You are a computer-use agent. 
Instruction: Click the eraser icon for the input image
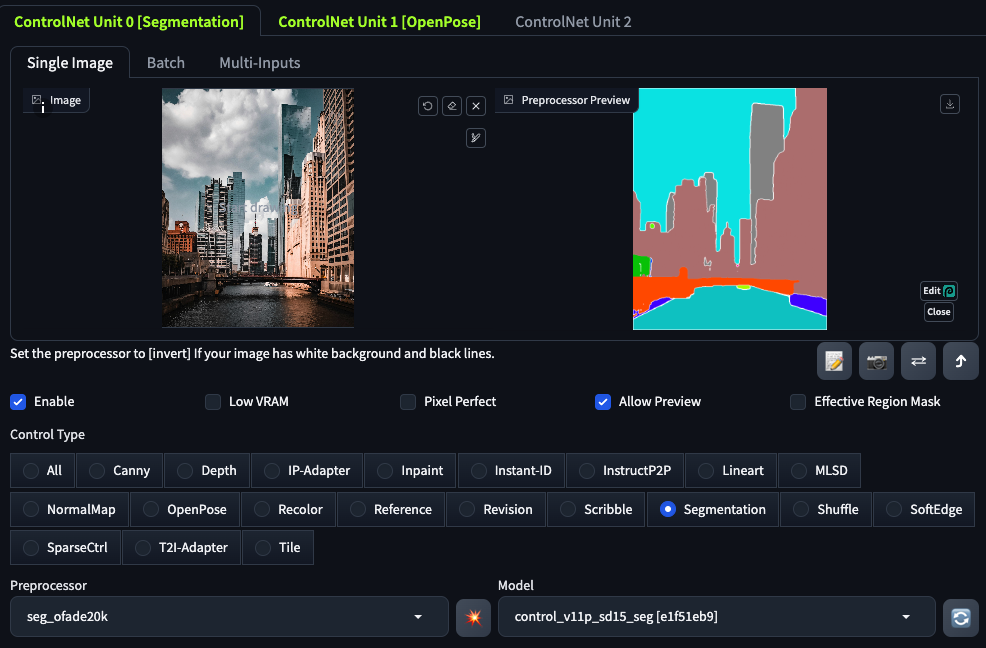click(x=452, y=106)
